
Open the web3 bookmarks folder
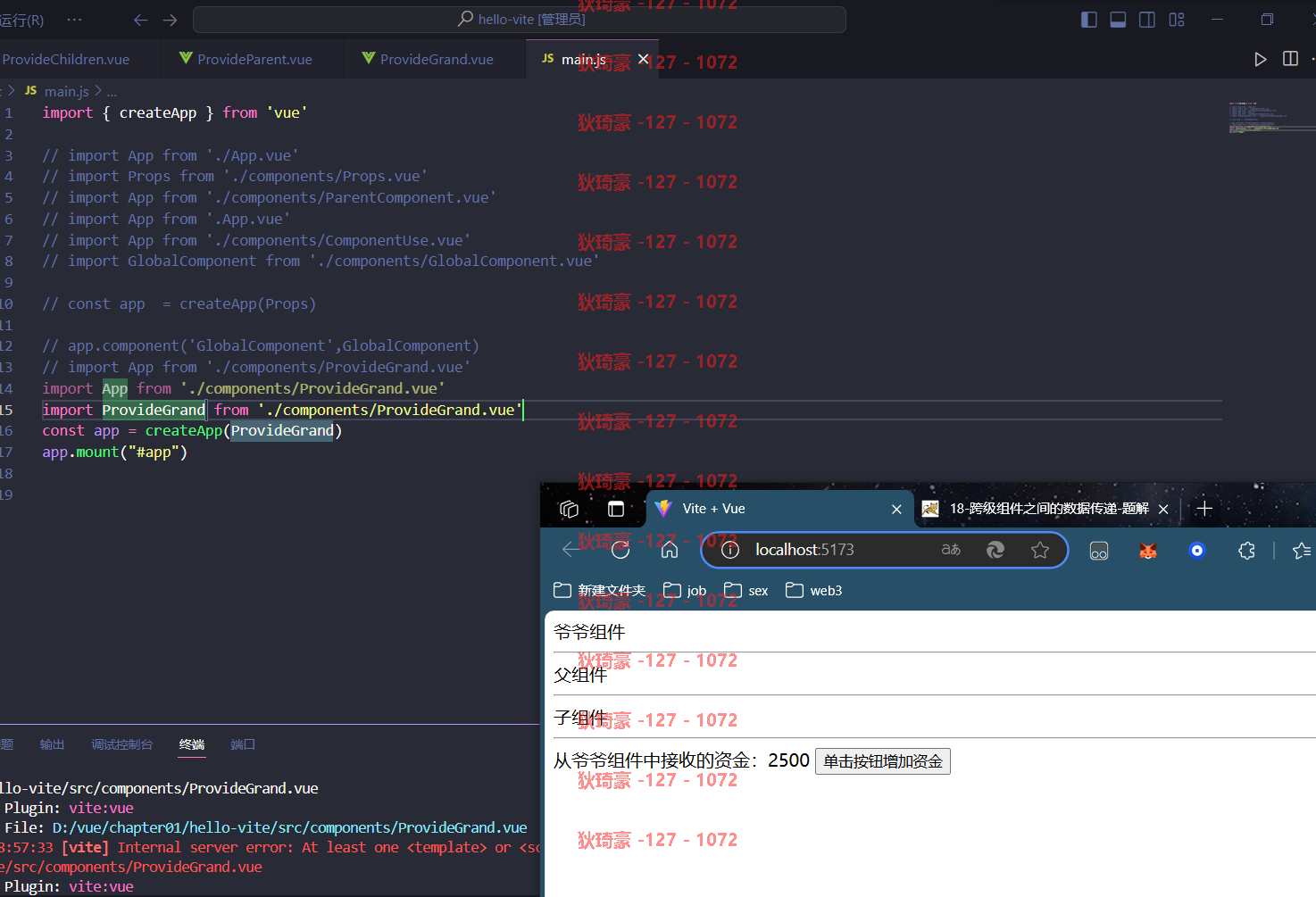coord(813,590)
